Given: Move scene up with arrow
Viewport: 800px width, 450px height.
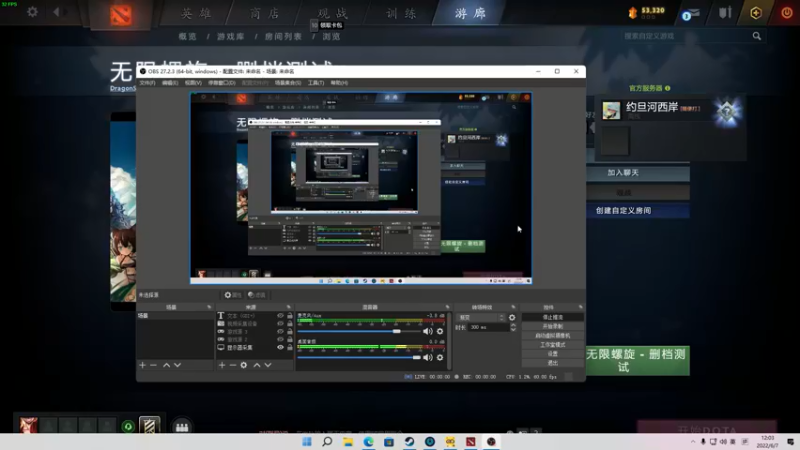Looking at the screenshot, I should (166, 365).
